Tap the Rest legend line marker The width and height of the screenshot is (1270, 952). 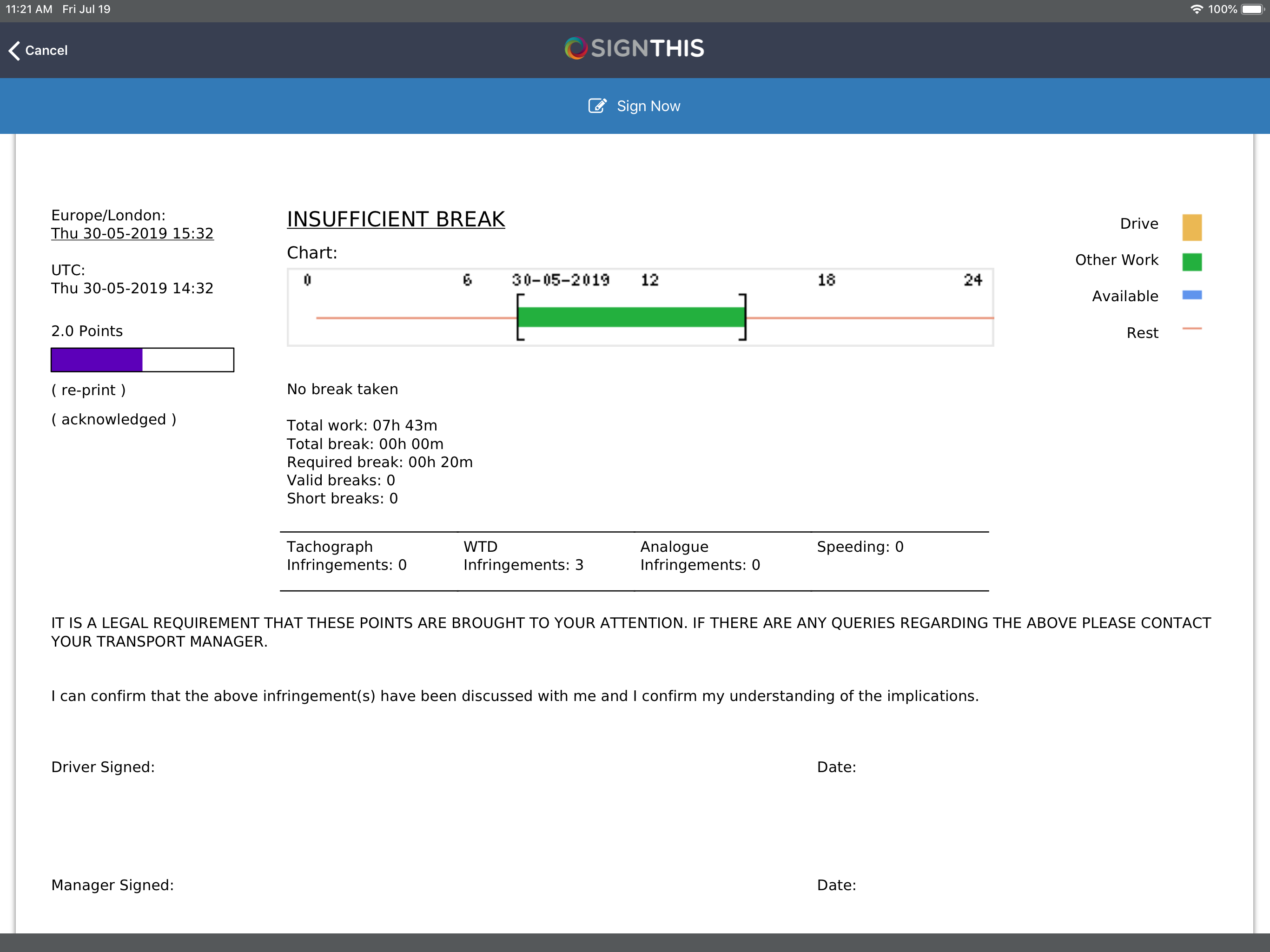pyautogui.click(x=1192, y=329)
